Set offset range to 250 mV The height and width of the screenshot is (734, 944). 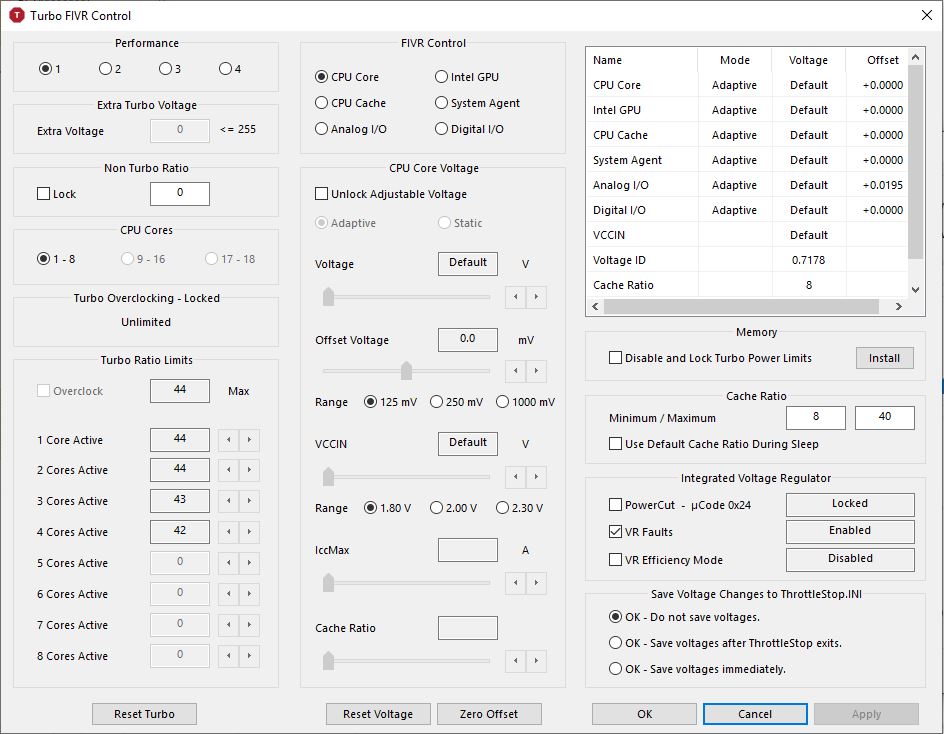(x=456, y=402)
